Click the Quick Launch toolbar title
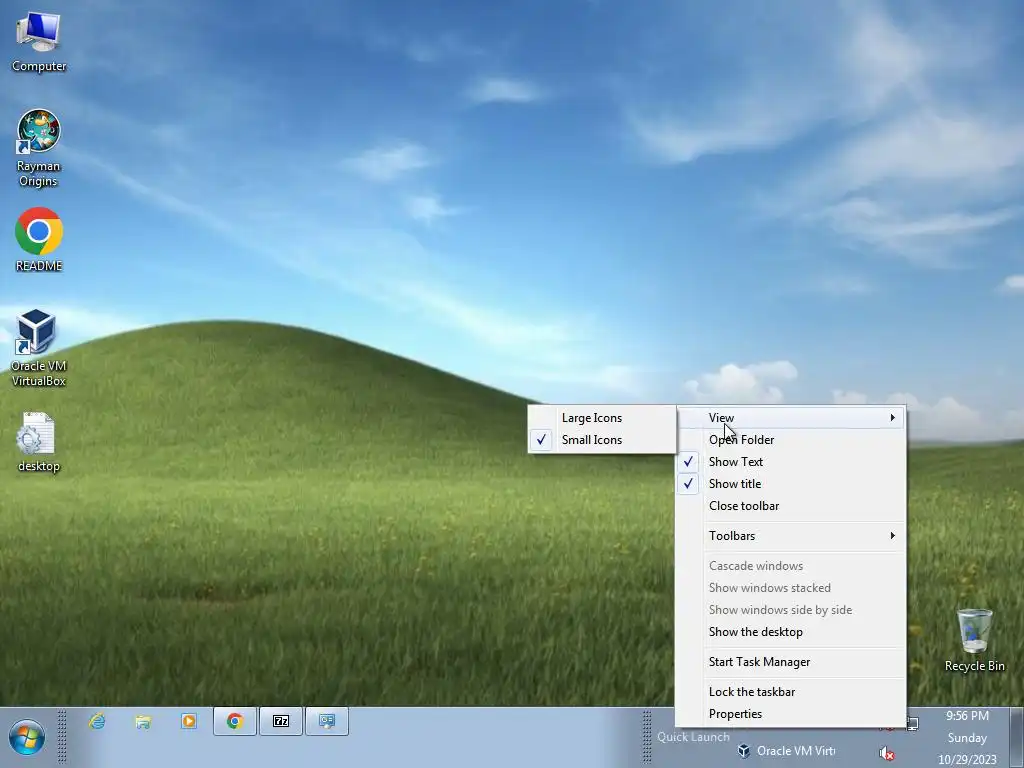This screenshot has width=1024, height=768. click(x=693, y=737)
